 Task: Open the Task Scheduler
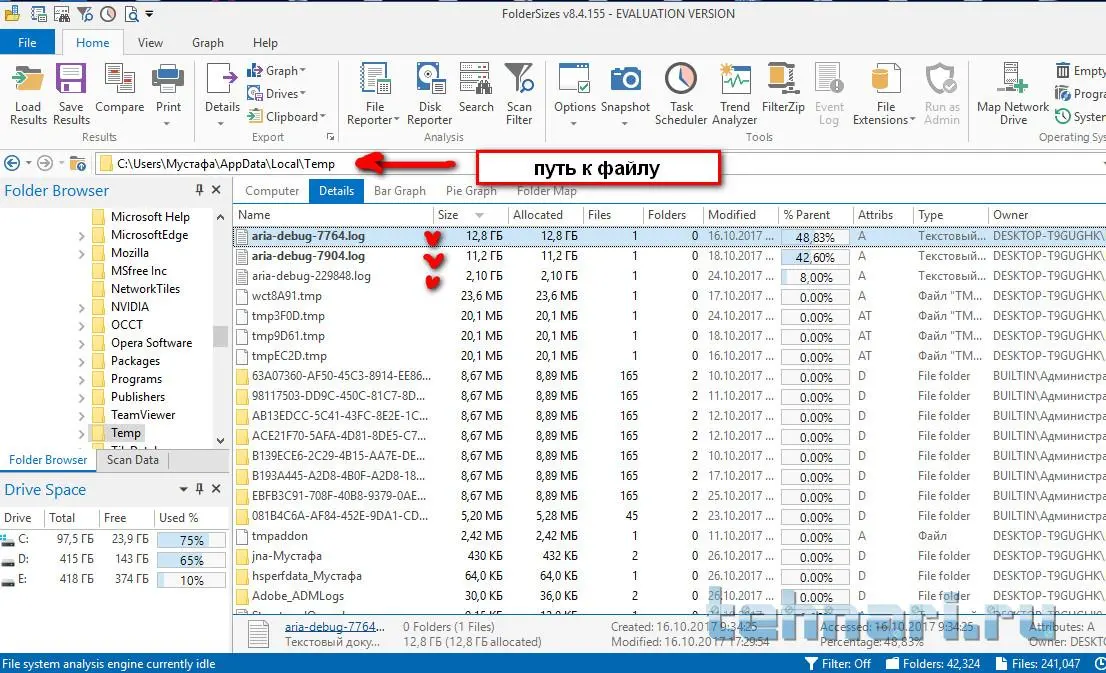click(681, 93)
